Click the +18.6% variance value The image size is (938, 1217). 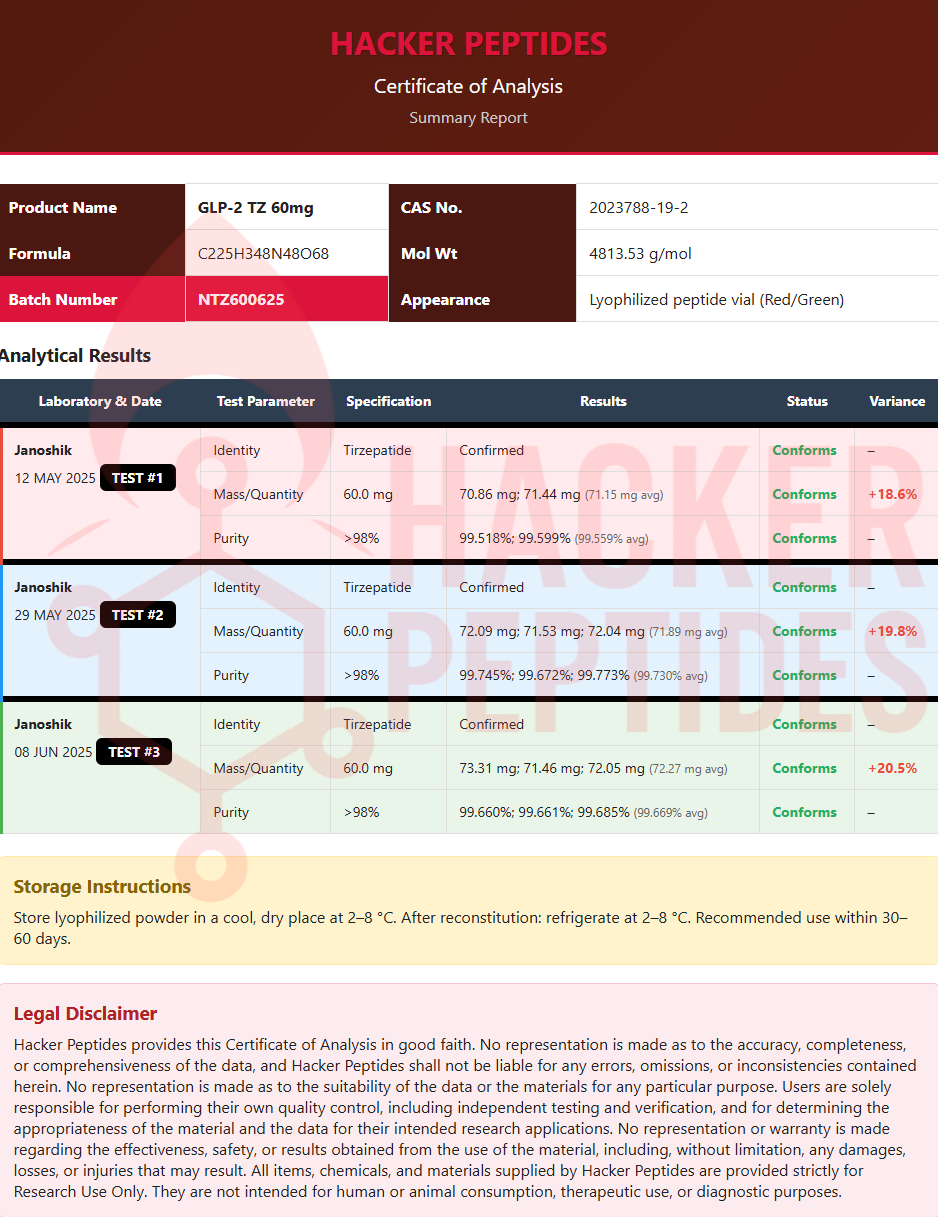pos(893,494)
